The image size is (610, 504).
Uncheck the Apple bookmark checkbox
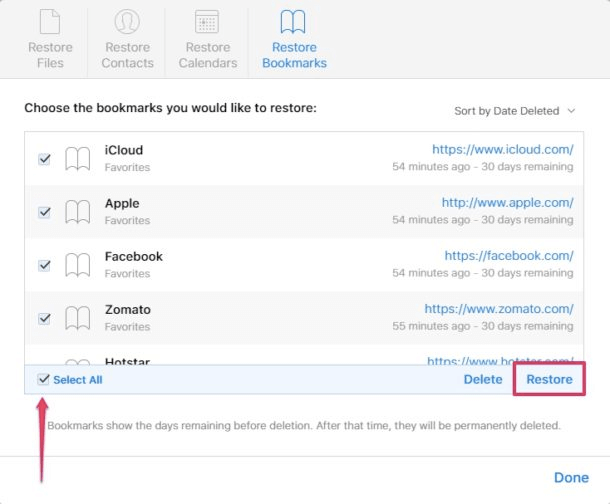(44, 212)
